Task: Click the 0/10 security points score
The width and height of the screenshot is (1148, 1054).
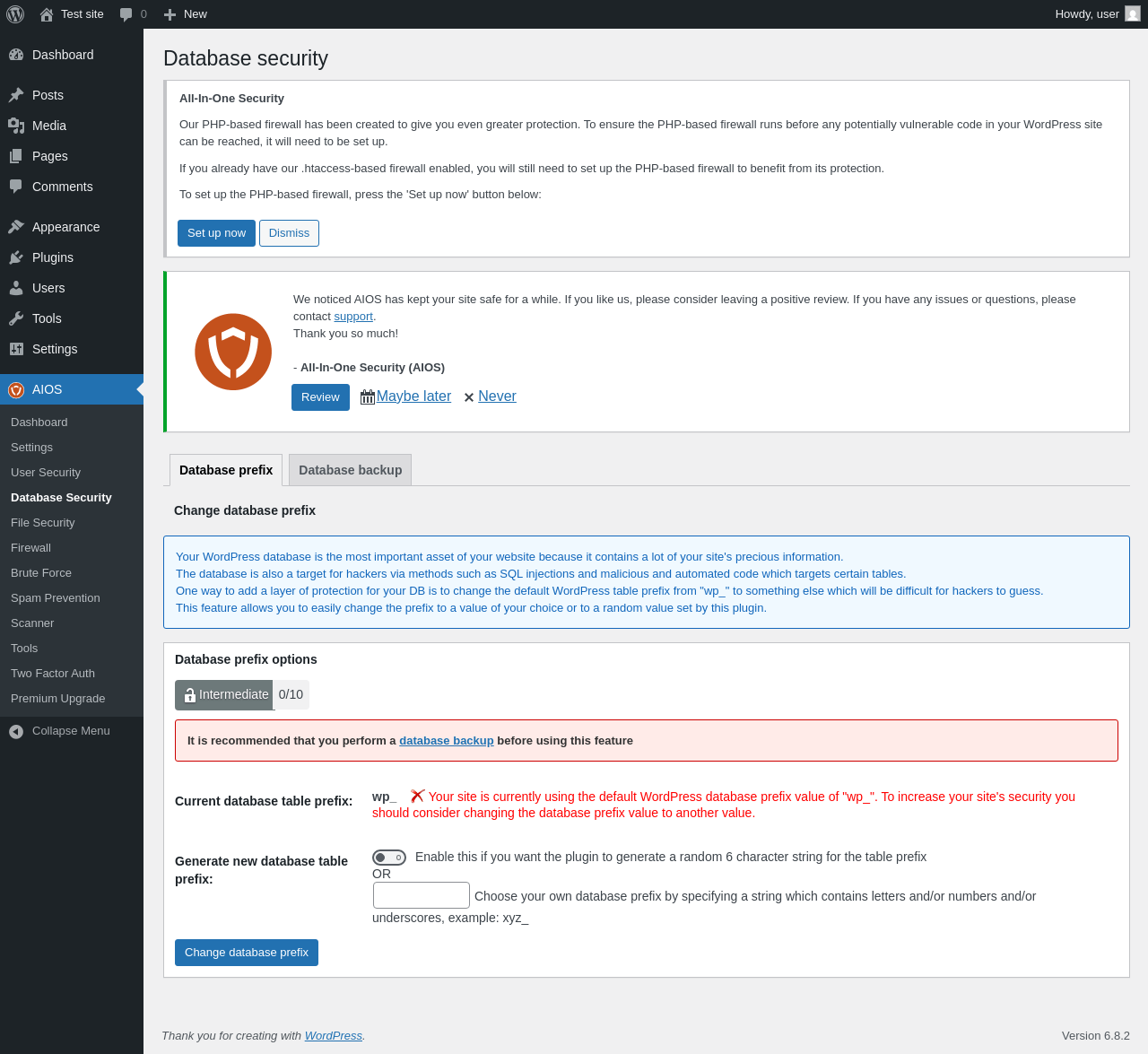Action: coord(291,695)
